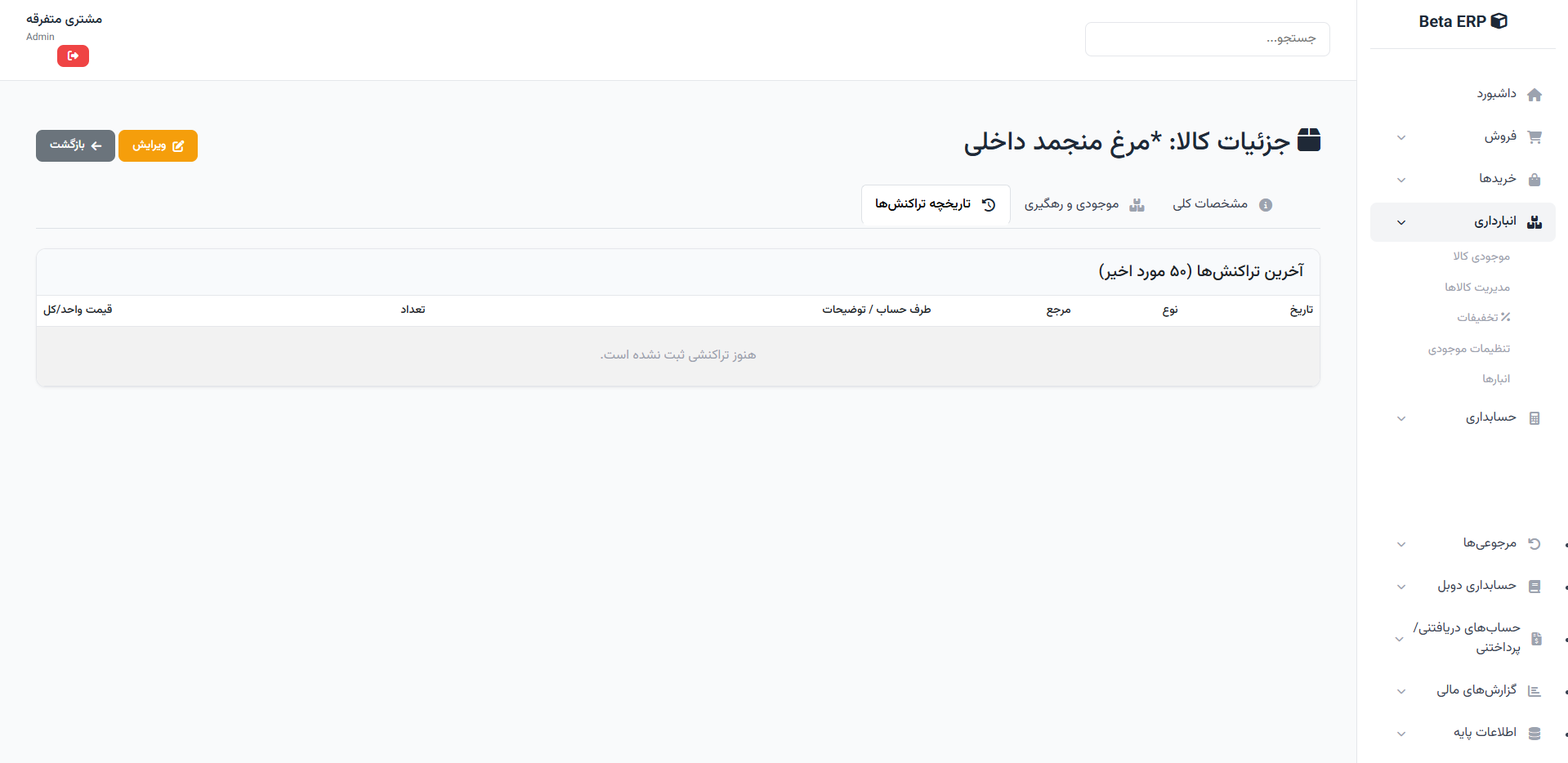This screenshot has width=1568, height=763.
Task: Click the info icon on مشخصات کلی tab
Action: point(1266,205)
